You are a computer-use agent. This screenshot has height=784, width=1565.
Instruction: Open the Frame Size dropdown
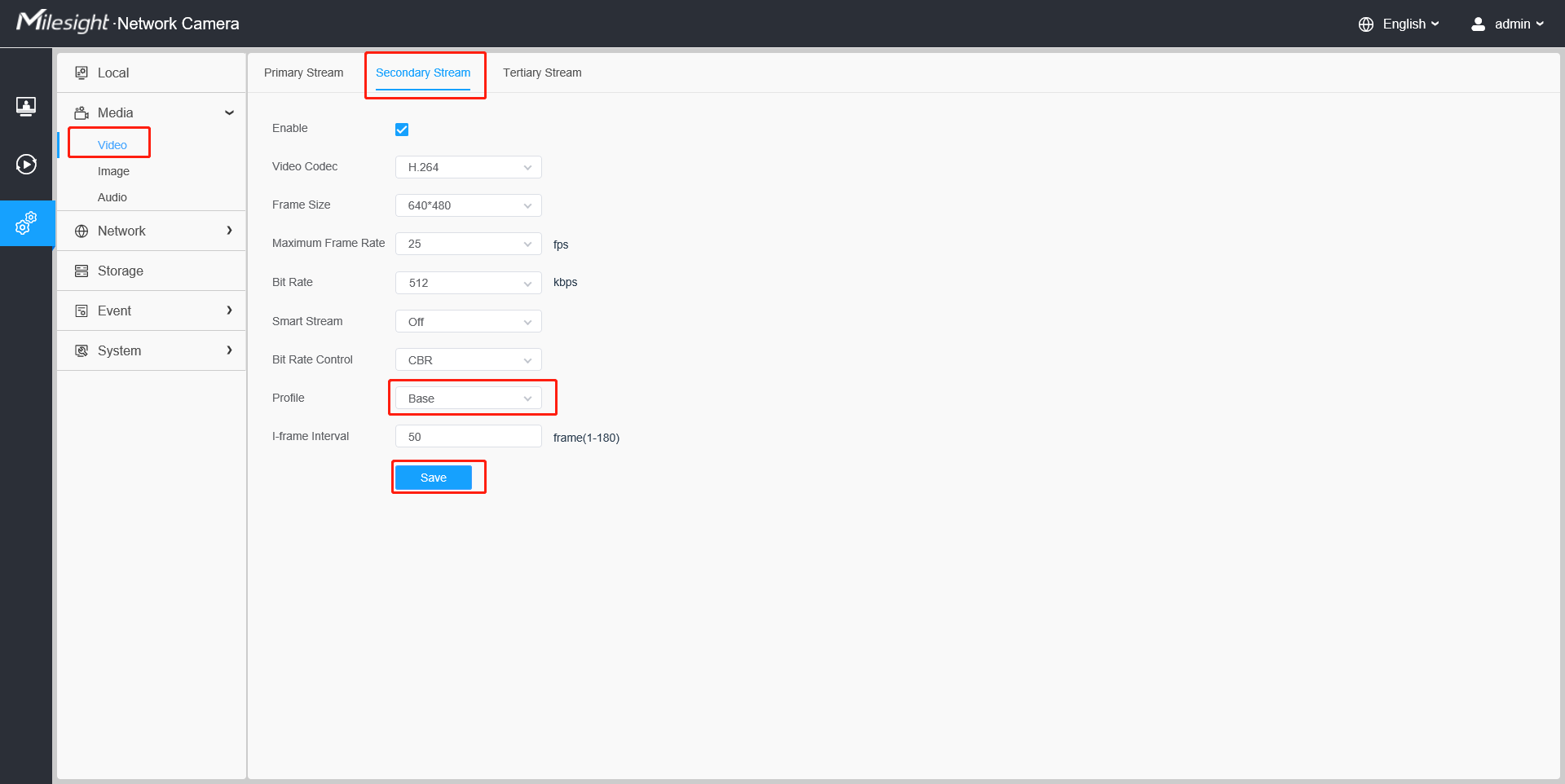[469, 205]
